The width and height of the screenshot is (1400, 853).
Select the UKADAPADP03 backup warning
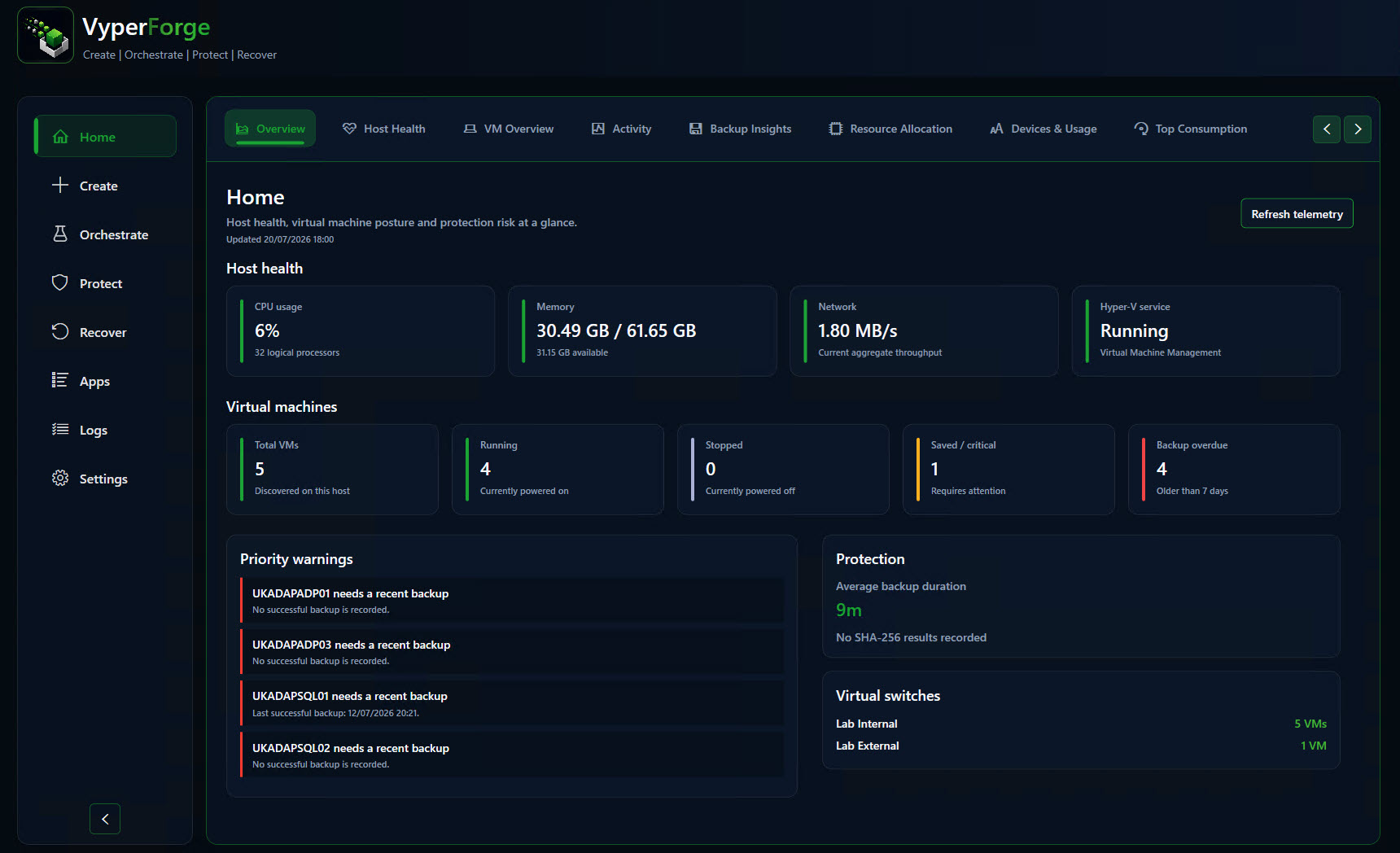[x=512, y=652]
